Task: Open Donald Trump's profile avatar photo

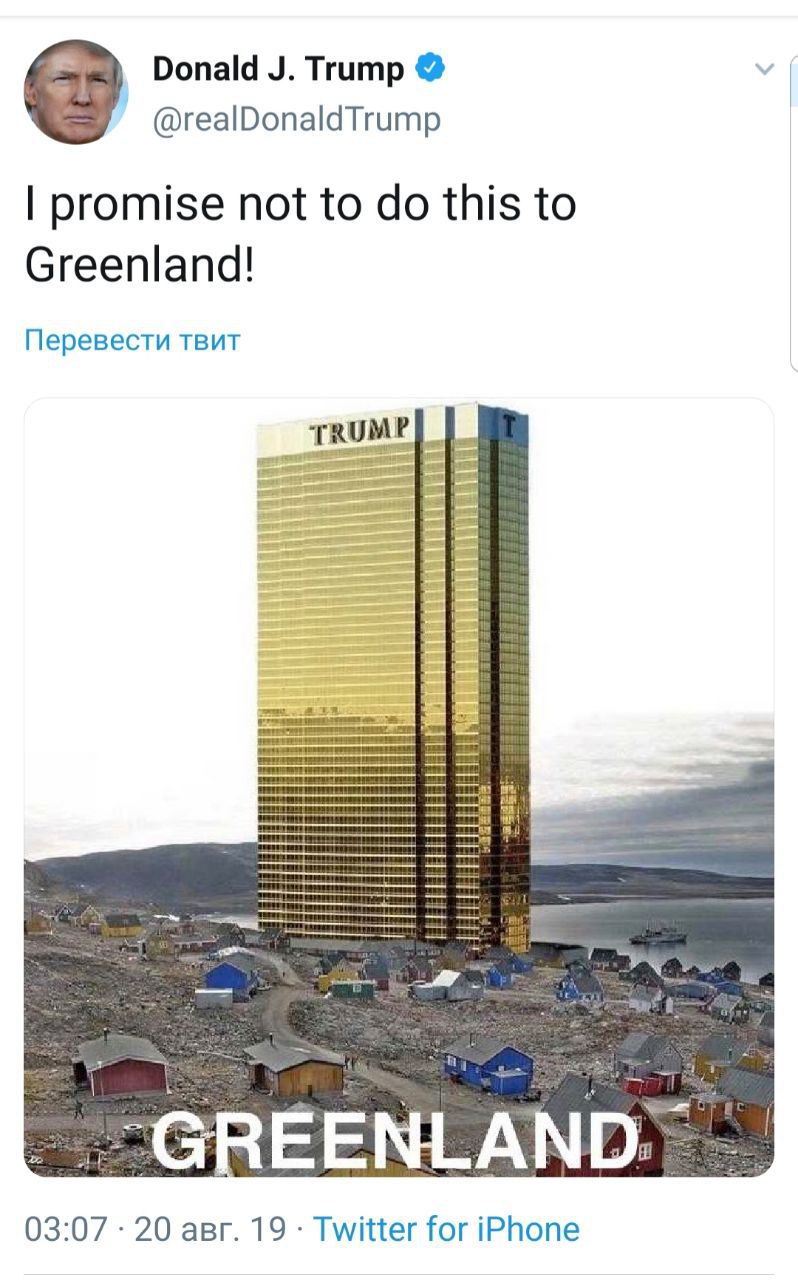Action: click(x=76, y=92)
